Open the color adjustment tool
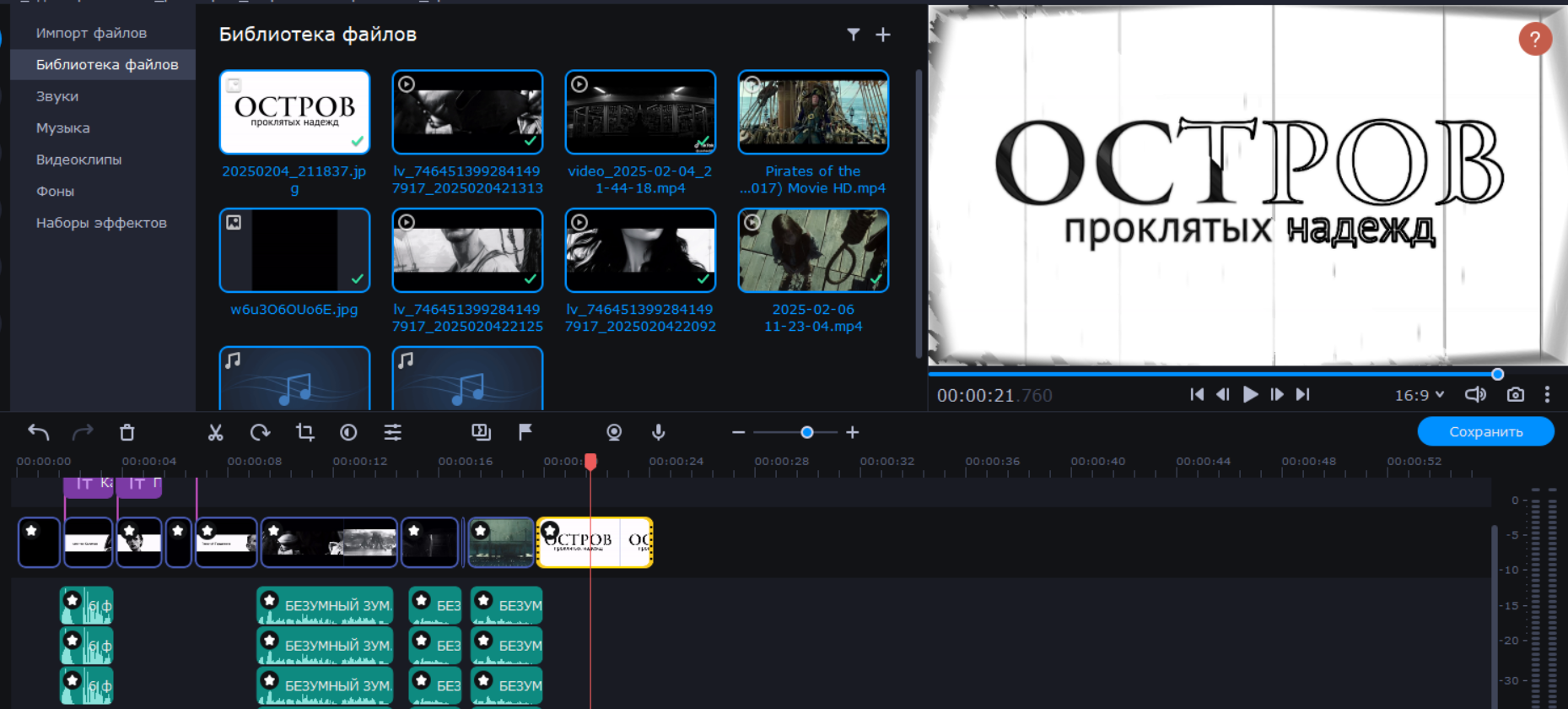 coord(348,433)
